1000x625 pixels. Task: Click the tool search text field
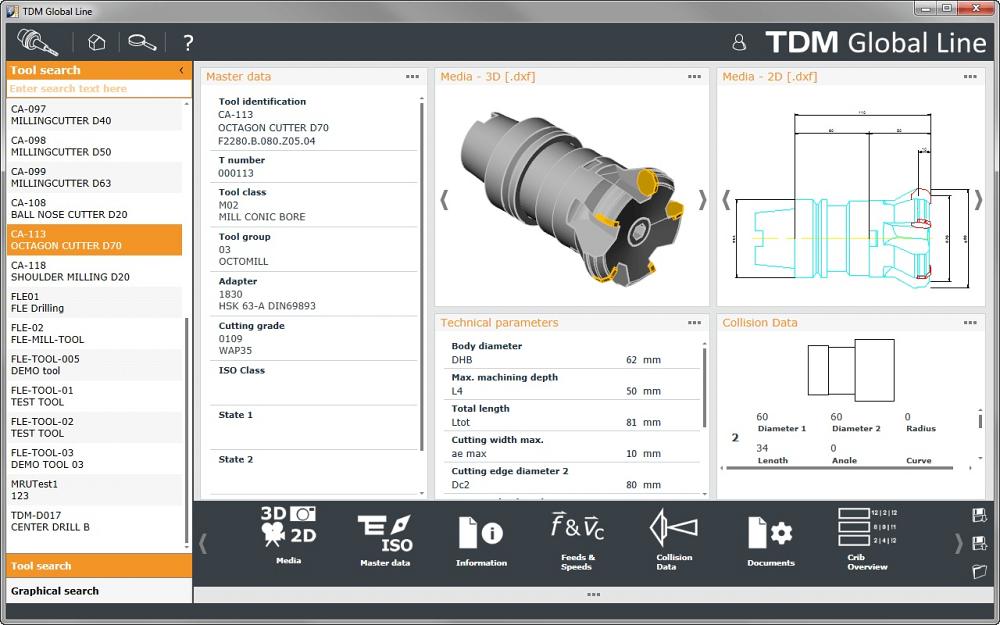tap(99, 89)
